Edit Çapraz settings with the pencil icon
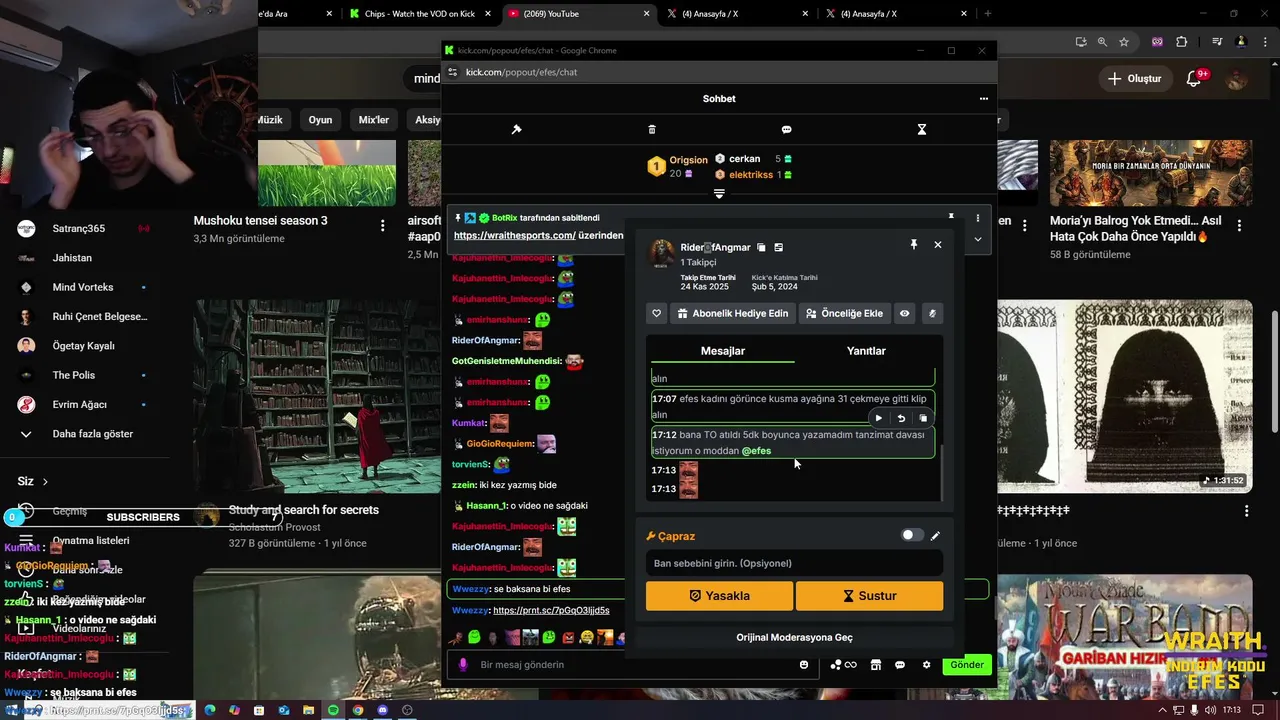This screenshot has width=1280, height=720. point(936,535)
